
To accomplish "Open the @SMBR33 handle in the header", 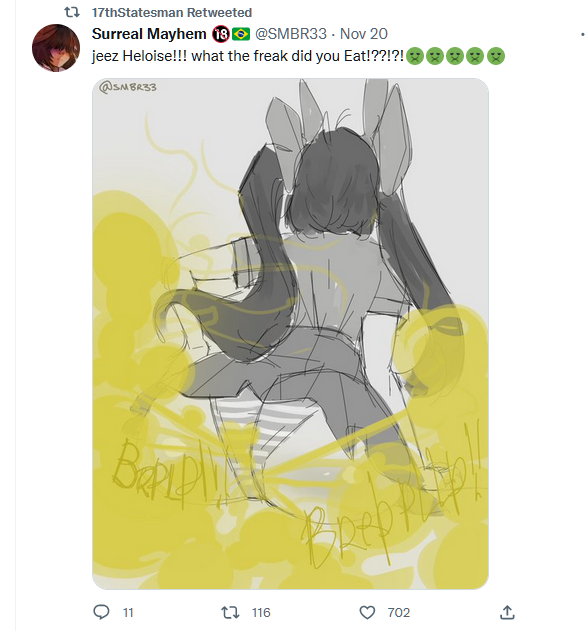I will (x=291, y=34).
